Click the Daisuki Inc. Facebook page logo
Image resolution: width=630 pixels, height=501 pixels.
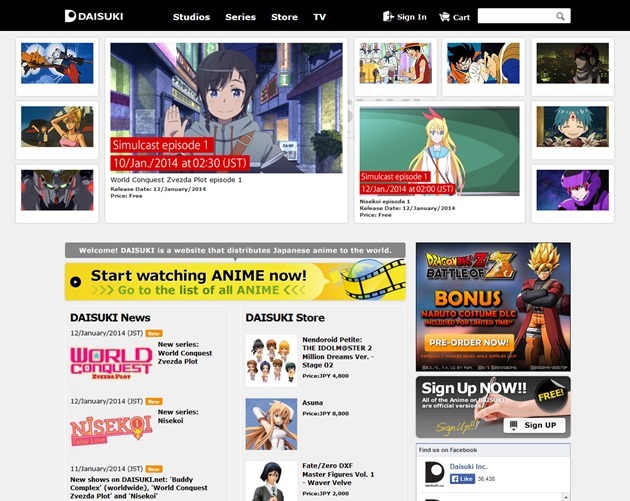pos(435,474)
